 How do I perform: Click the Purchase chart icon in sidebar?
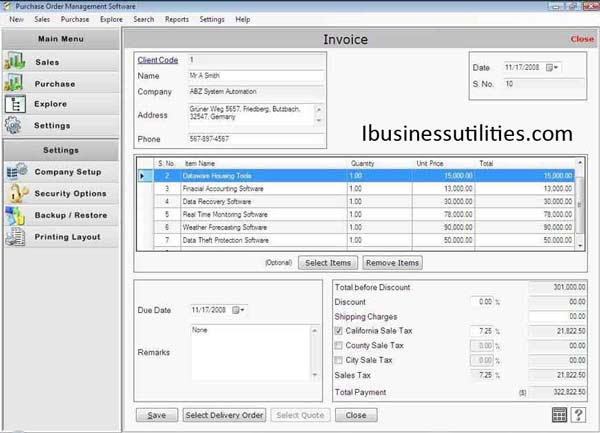coord(14,83)
